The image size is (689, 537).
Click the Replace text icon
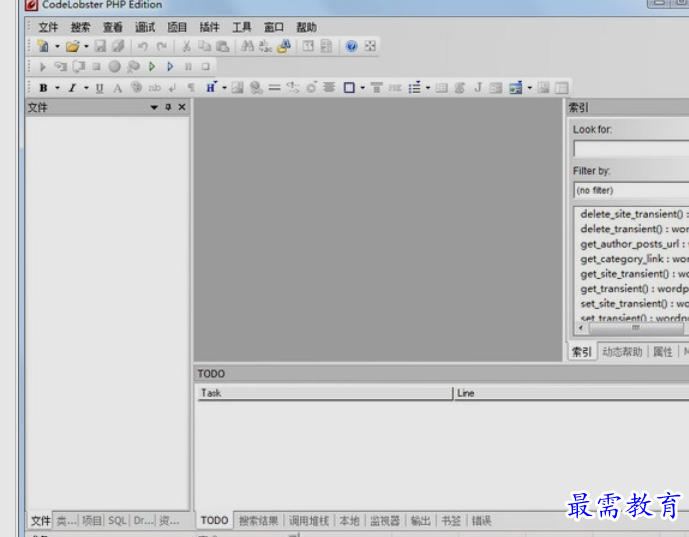tap(265, 46)
